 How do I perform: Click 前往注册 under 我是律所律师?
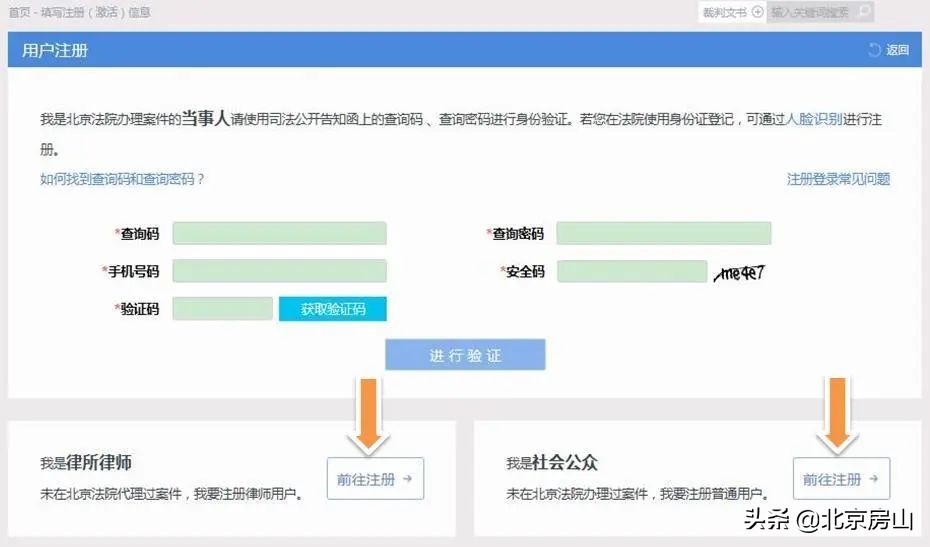tap(375, 478)
